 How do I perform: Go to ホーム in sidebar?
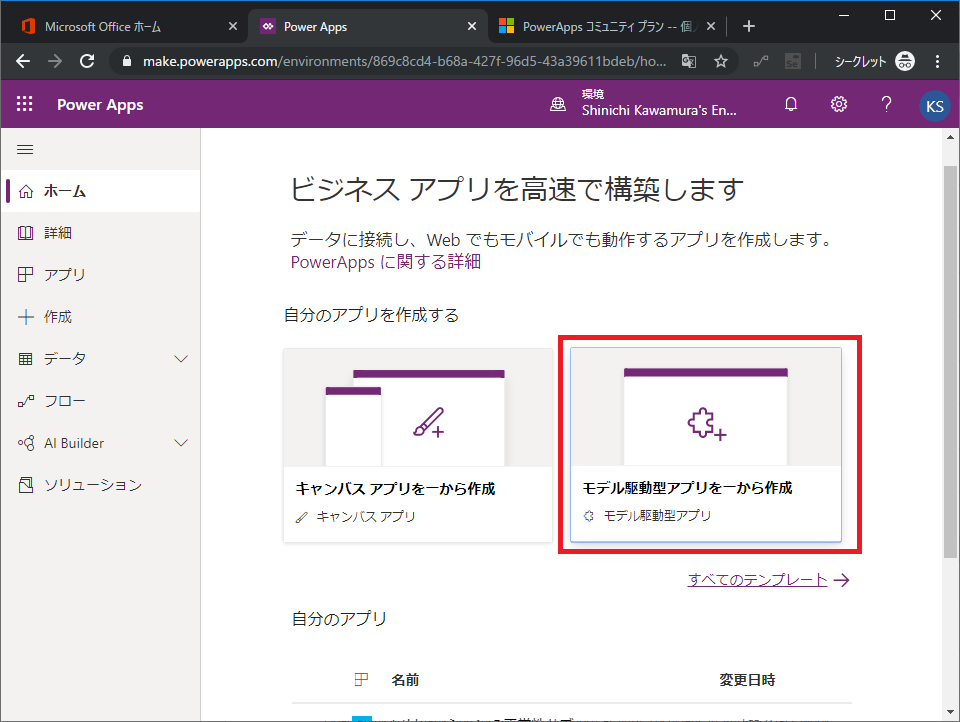click(101, 191)
